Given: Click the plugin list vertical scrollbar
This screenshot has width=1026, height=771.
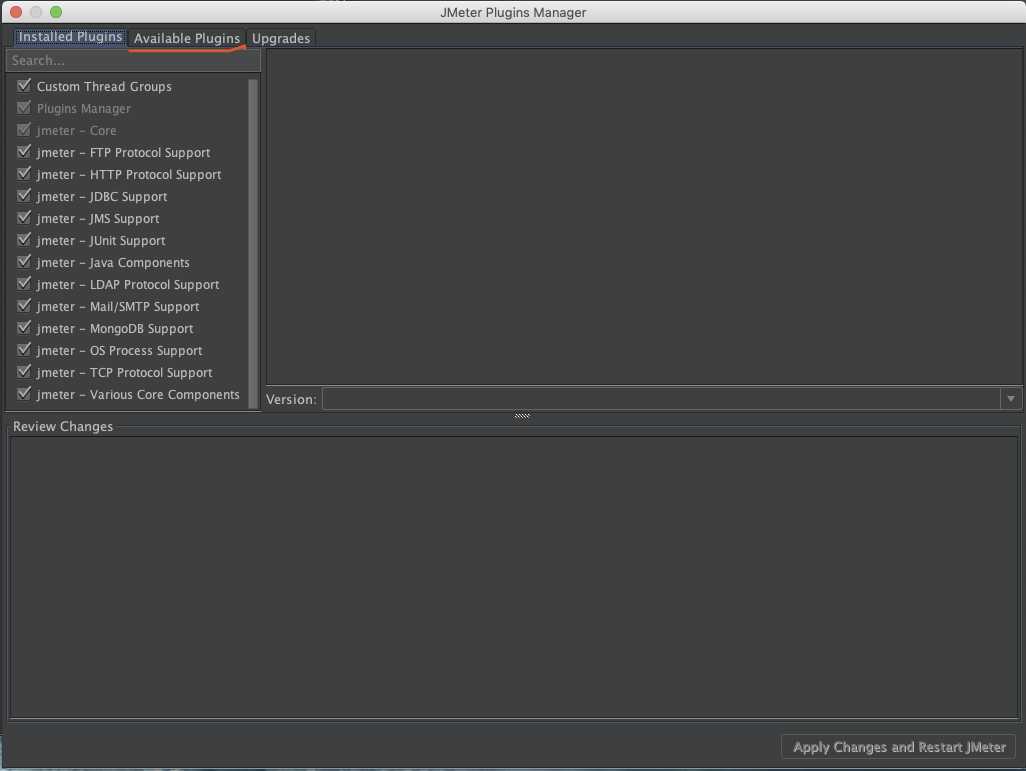Looking at the screenshot, I should click(253, 243).
